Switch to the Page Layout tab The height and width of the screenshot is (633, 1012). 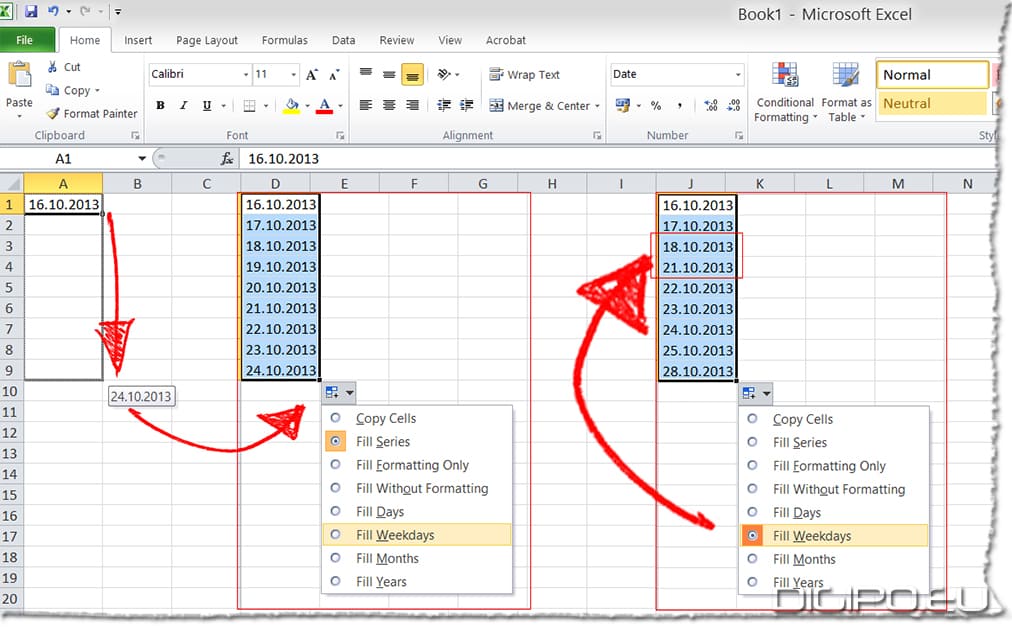tap(207, 40)
